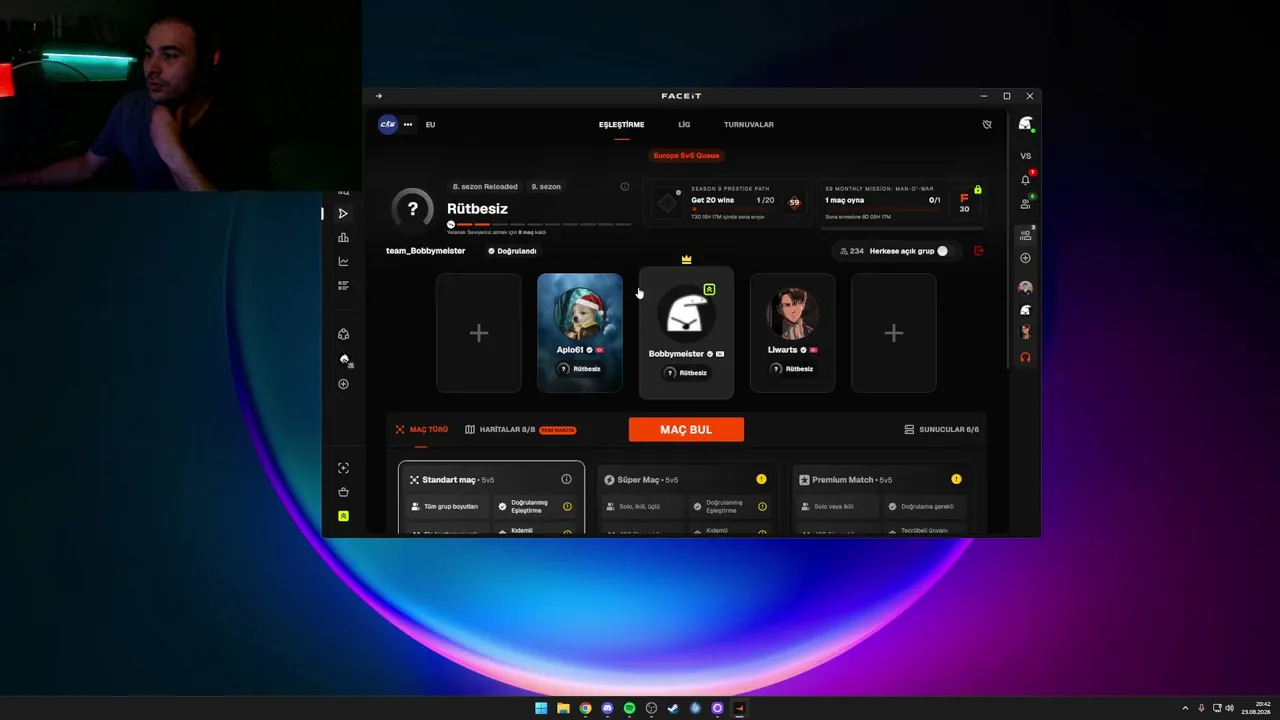Select the Süper Maç 5v5 card
1280x720 pixels.
[686, 498]
